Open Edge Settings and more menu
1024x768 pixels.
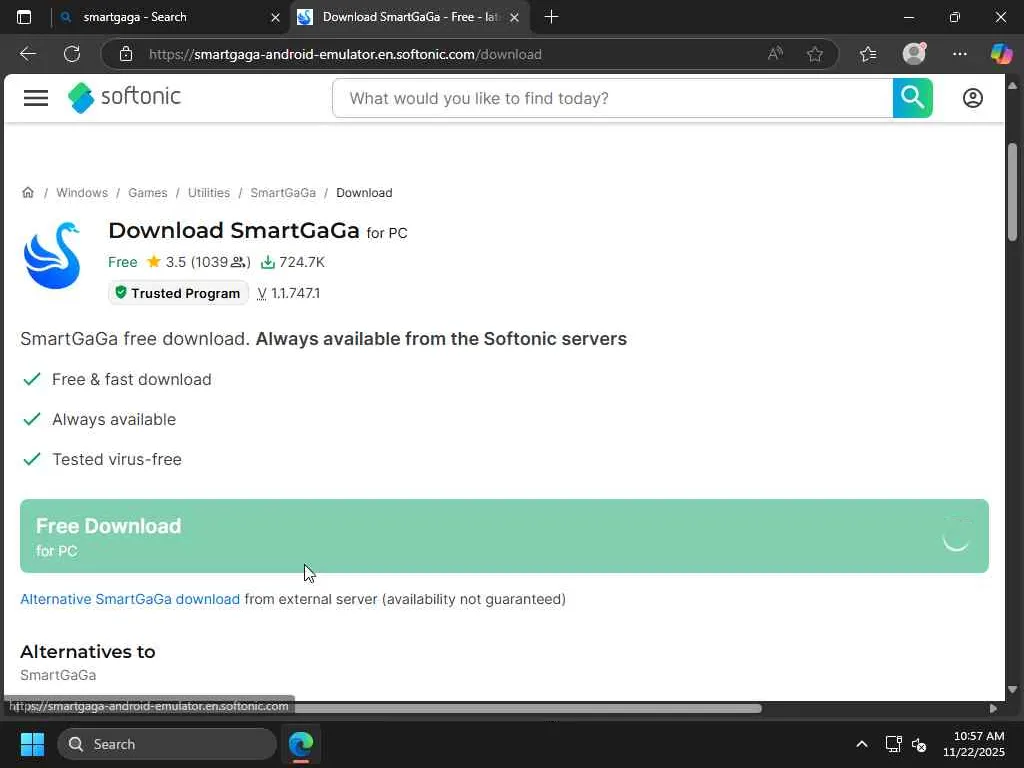click(959, 54)
